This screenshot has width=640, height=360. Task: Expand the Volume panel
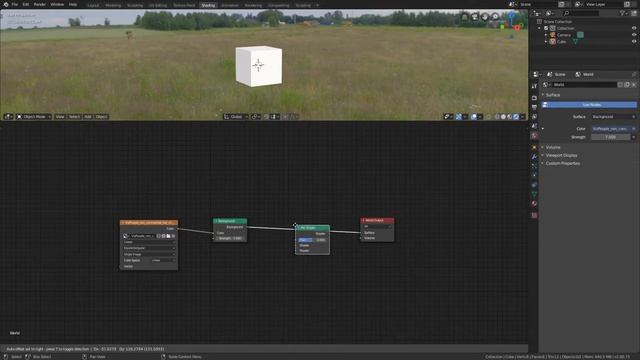(x=553, y=147)
